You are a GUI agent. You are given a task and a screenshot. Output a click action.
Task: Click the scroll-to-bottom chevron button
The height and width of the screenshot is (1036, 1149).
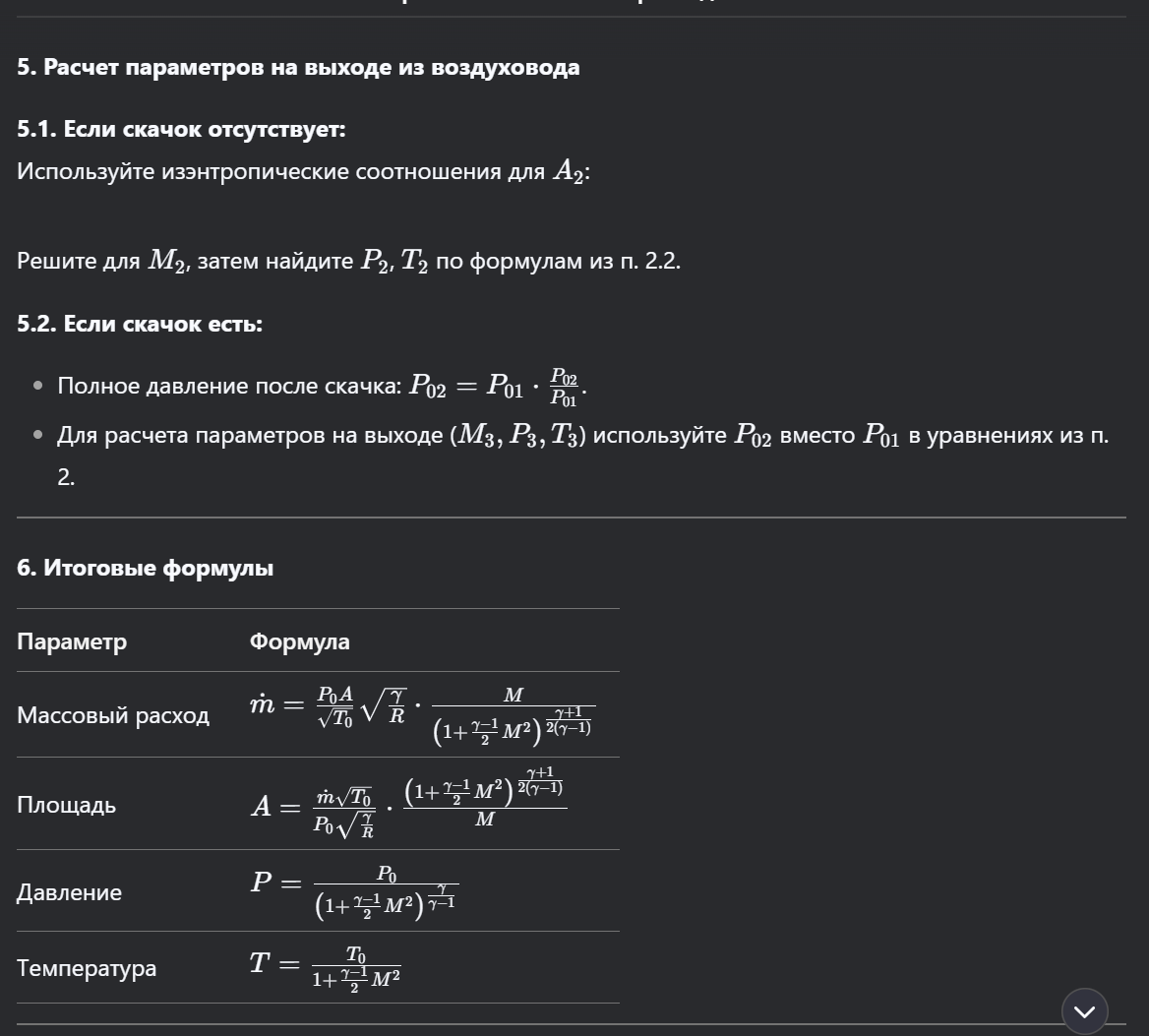1084,1011
